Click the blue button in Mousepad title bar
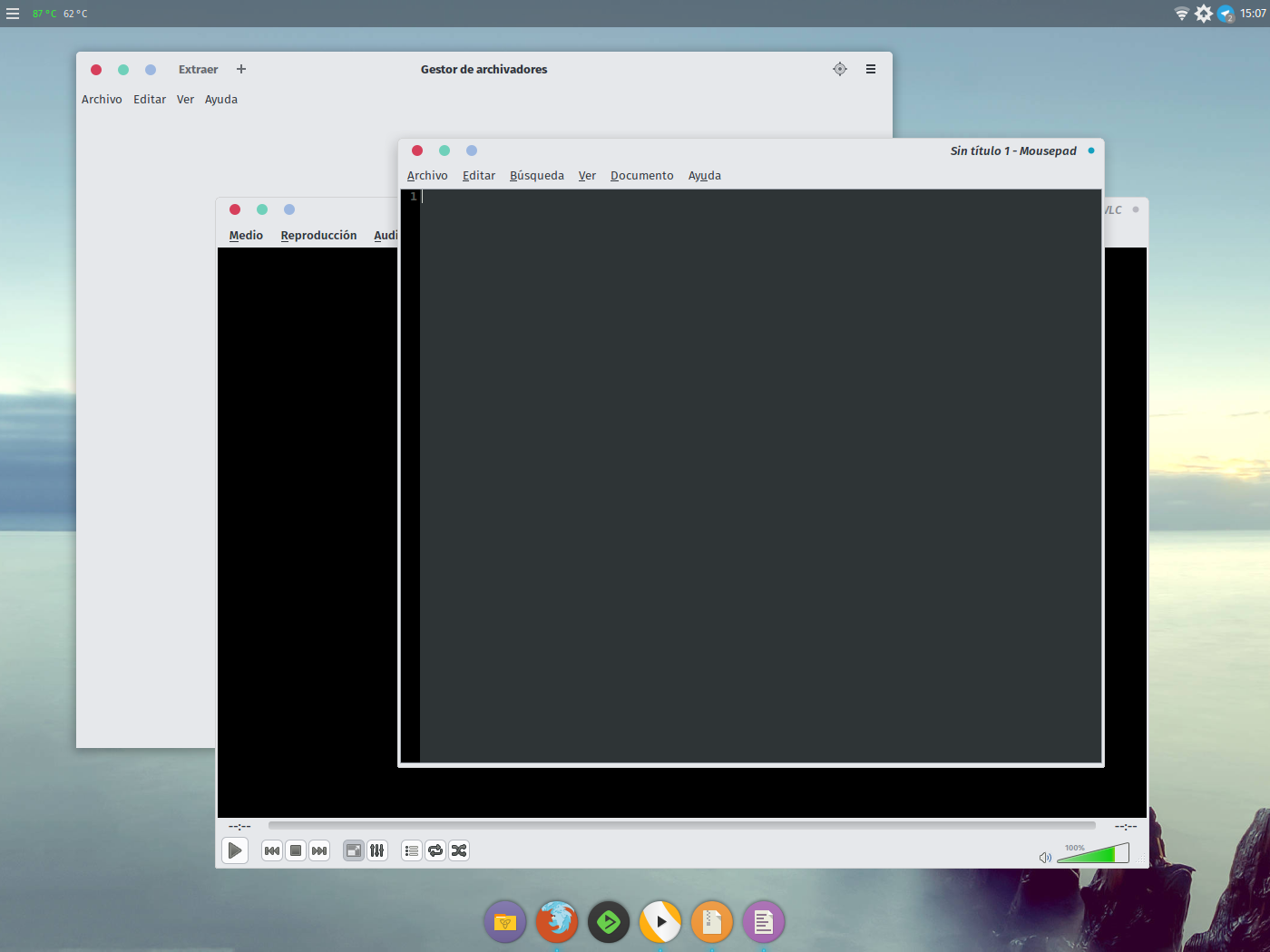The height and width of the screenshot is (952, 1270). coord(472,151)
